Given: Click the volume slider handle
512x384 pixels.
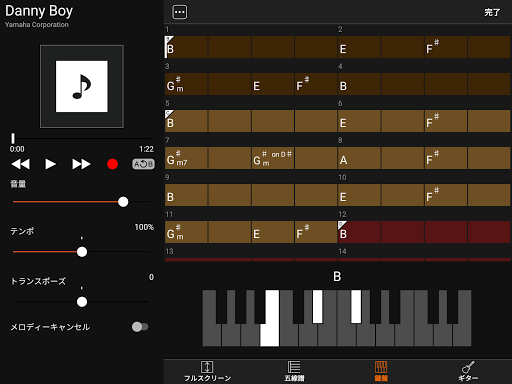Looking at the screenshot, I should pos(123,202).
